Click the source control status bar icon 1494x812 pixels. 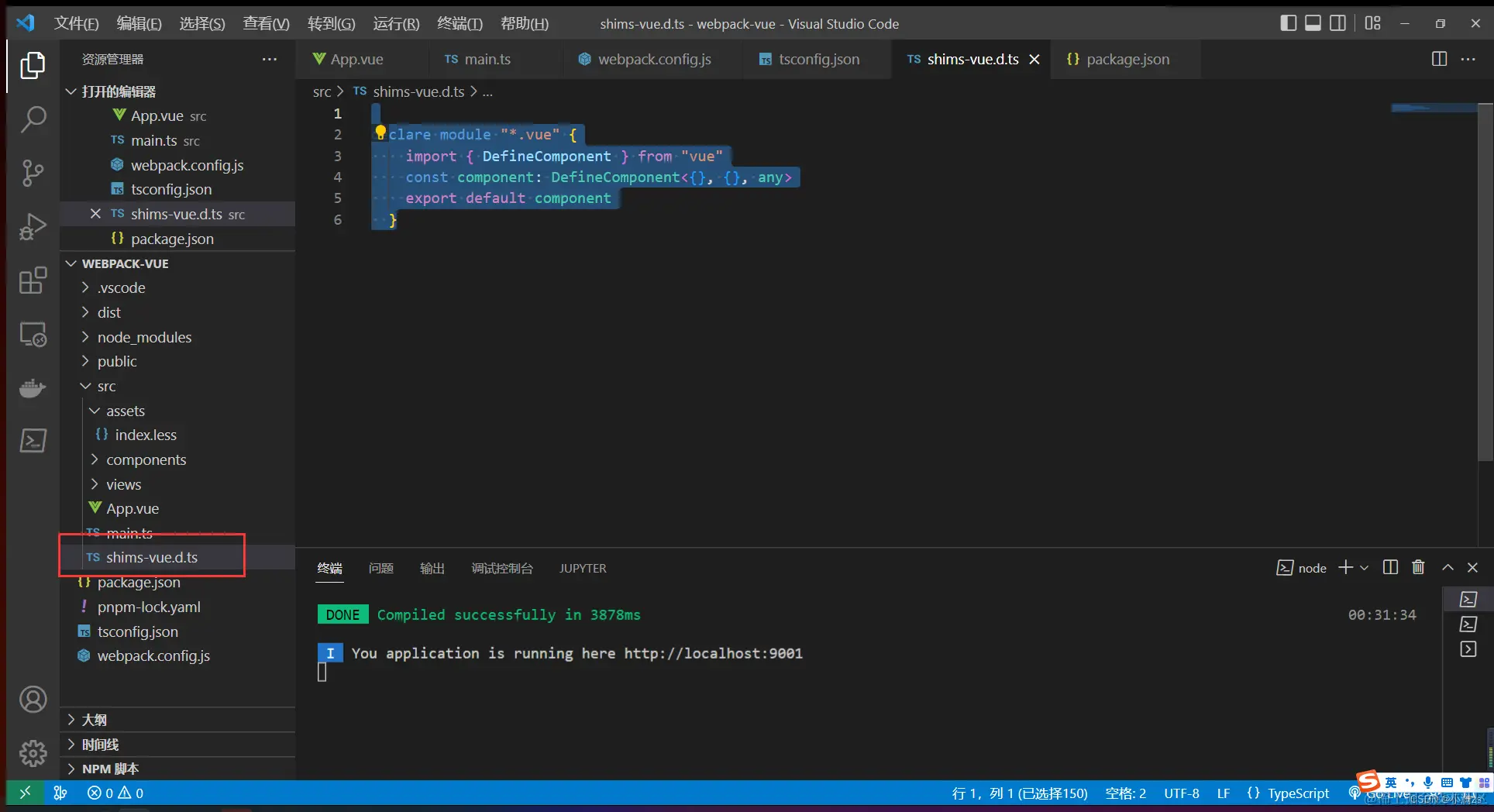coord(60,793)
